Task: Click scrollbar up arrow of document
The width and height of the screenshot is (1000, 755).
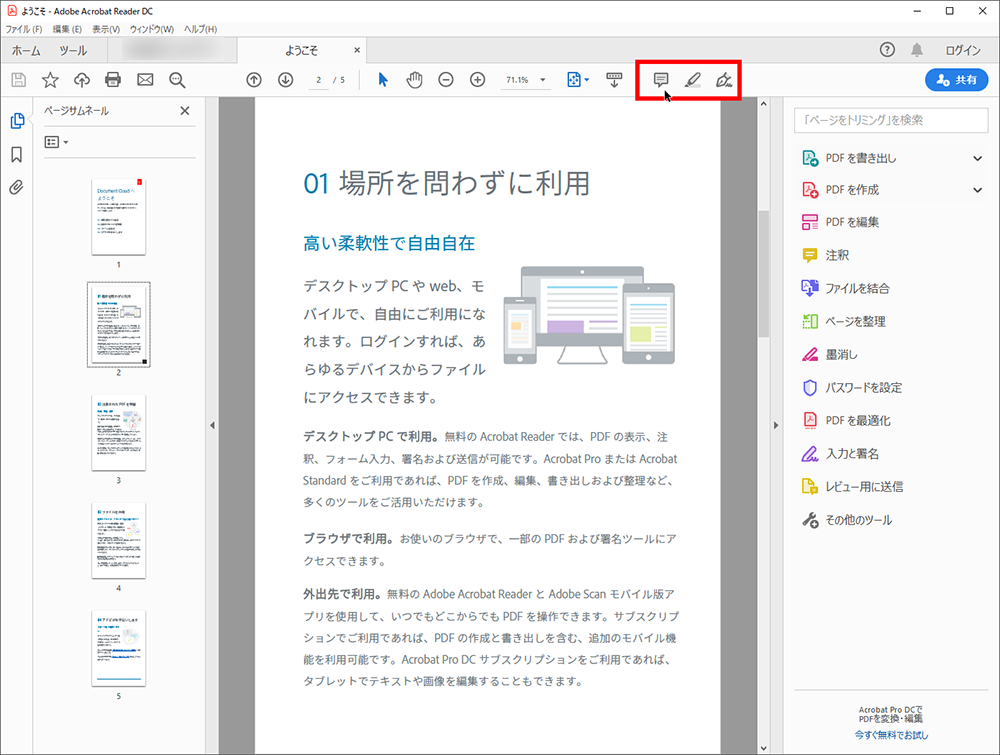Action: coord(763,103)
